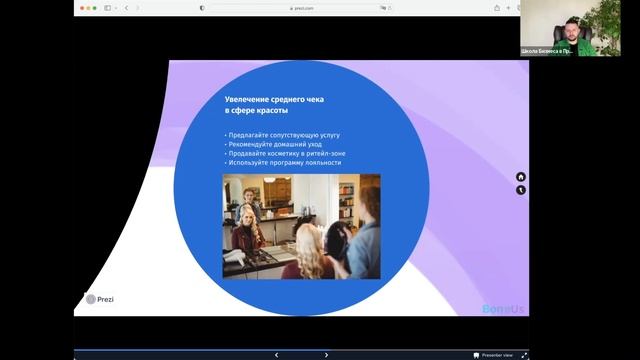The width and height of the screenshot is (640, 360).
Task: Click the Prezi logo on the slide
Action: pos(100,299)
